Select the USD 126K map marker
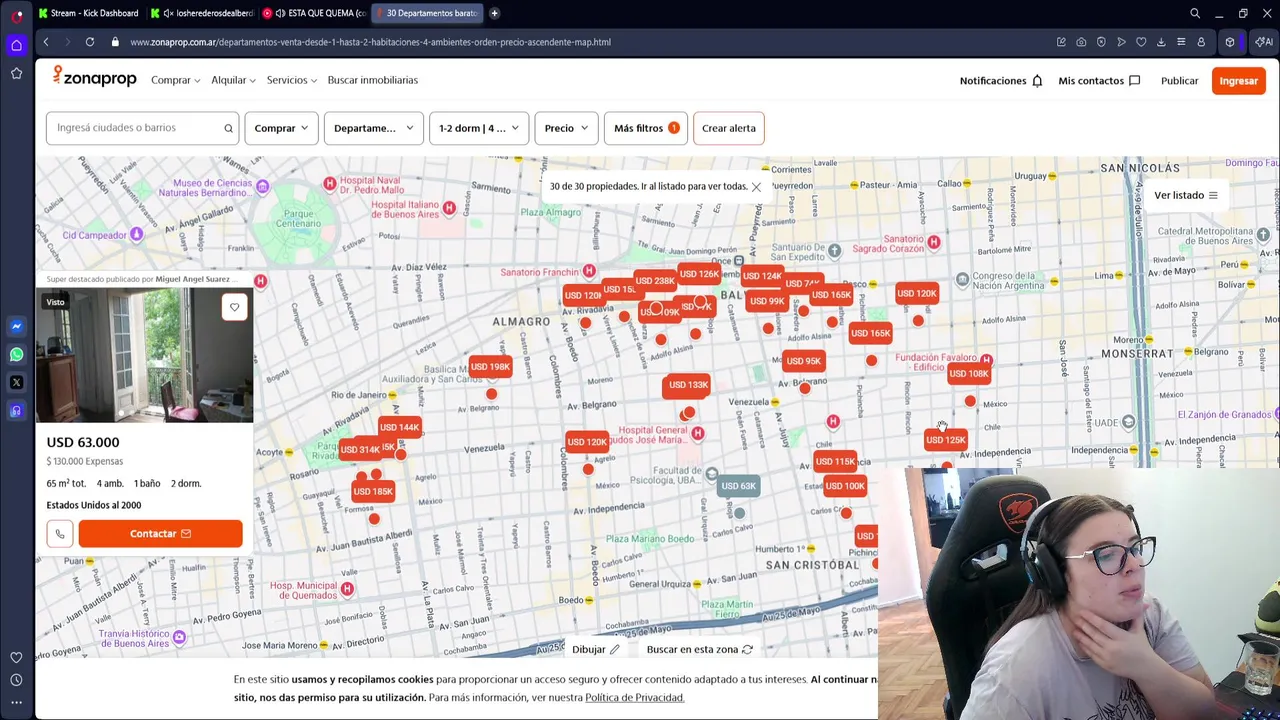Image resolution: width=1280 pixels, height=720 pixels. 699,274
